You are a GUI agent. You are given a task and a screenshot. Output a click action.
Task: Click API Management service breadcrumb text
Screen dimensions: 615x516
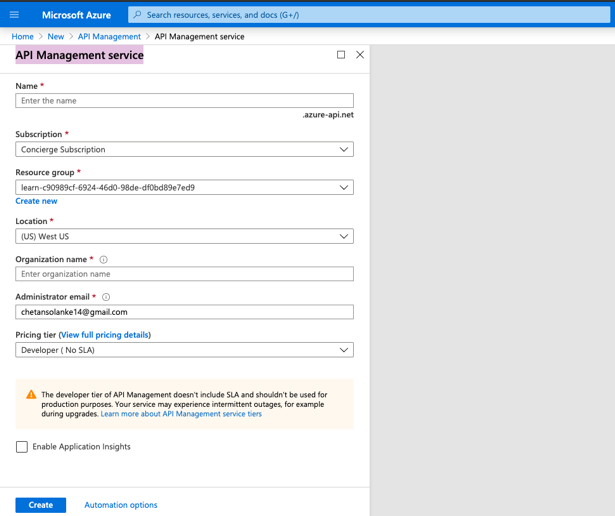(x=199, y=36)
